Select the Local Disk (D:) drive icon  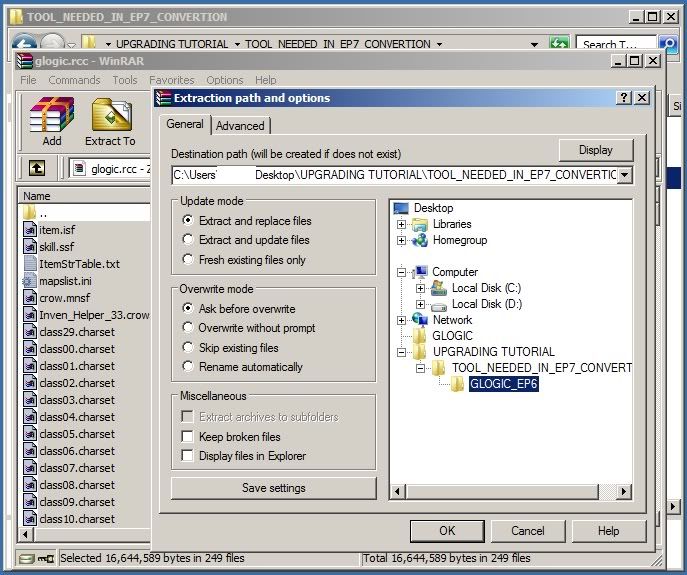pos(438,304)
